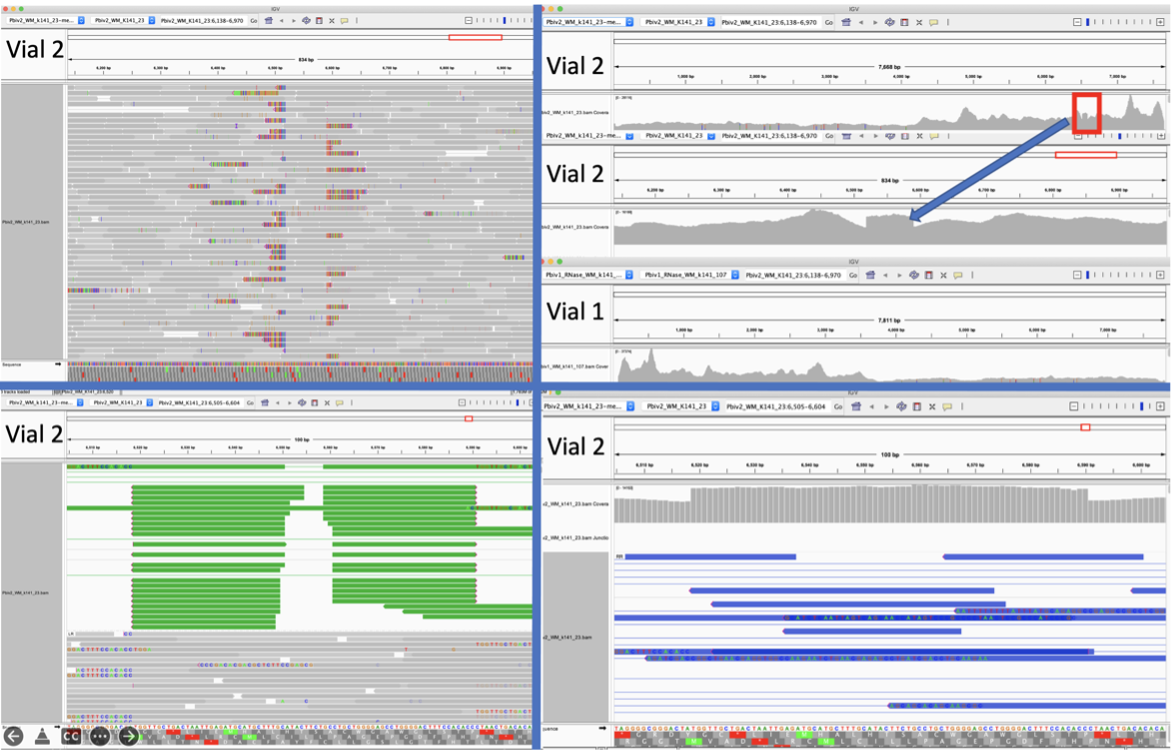Open chromosome dropdown in blue-reads window
This screenshot has height=754, width=1173.
pos(681,407)
